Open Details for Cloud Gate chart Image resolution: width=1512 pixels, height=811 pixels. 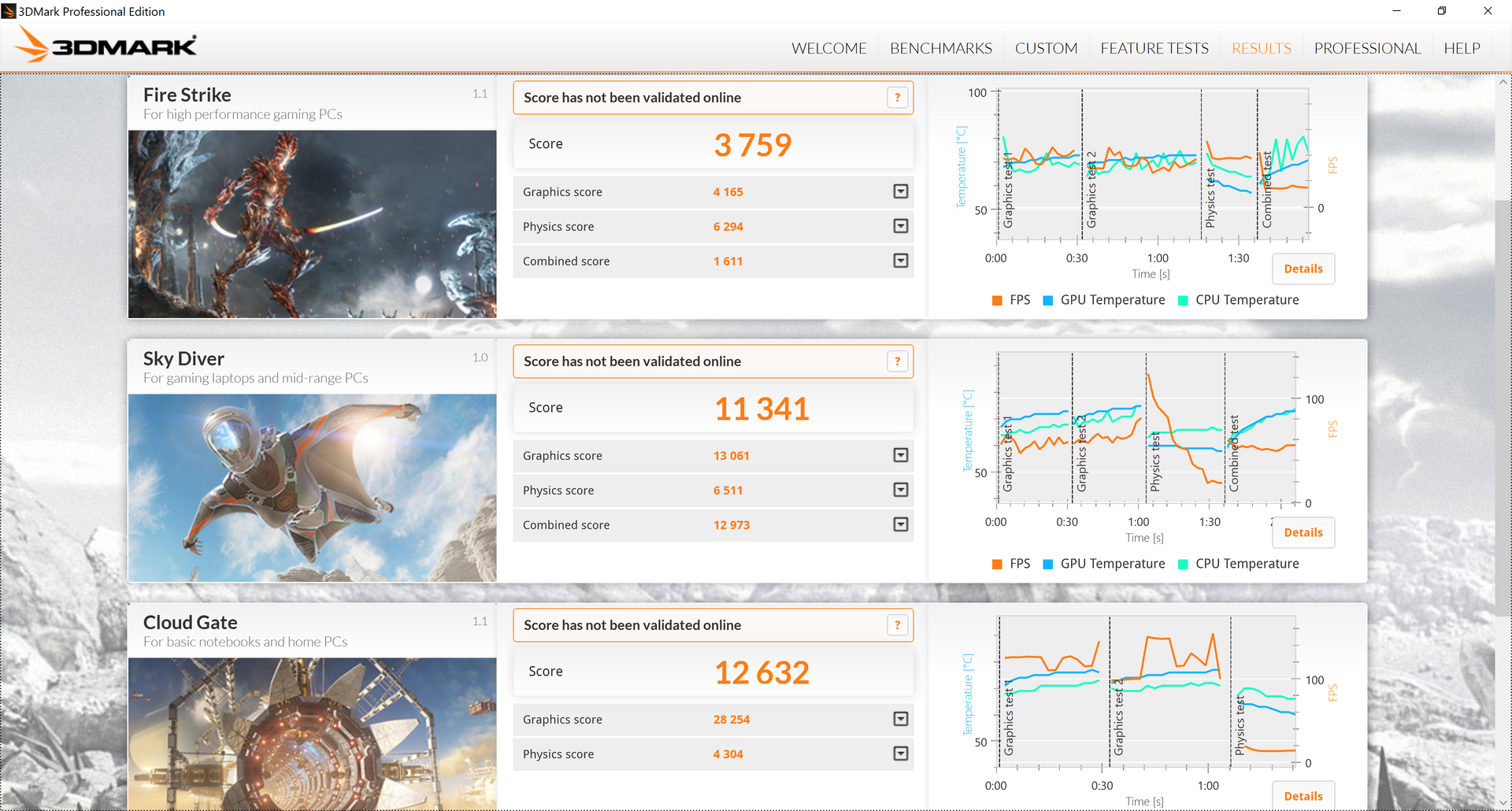(1303, 795)
